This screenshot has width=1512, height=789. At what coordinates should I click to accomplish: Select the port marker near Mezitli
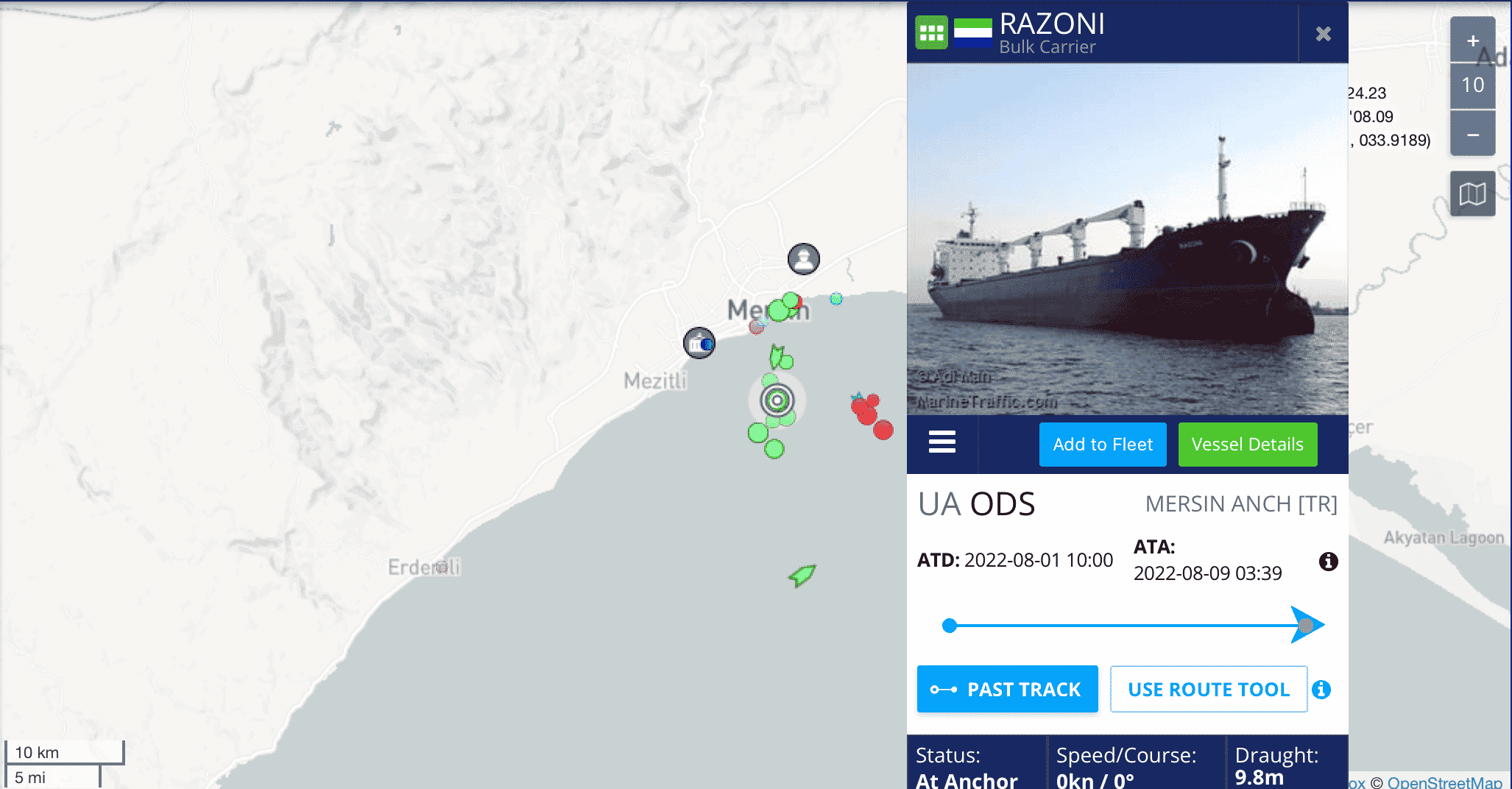tap(699, 343)
